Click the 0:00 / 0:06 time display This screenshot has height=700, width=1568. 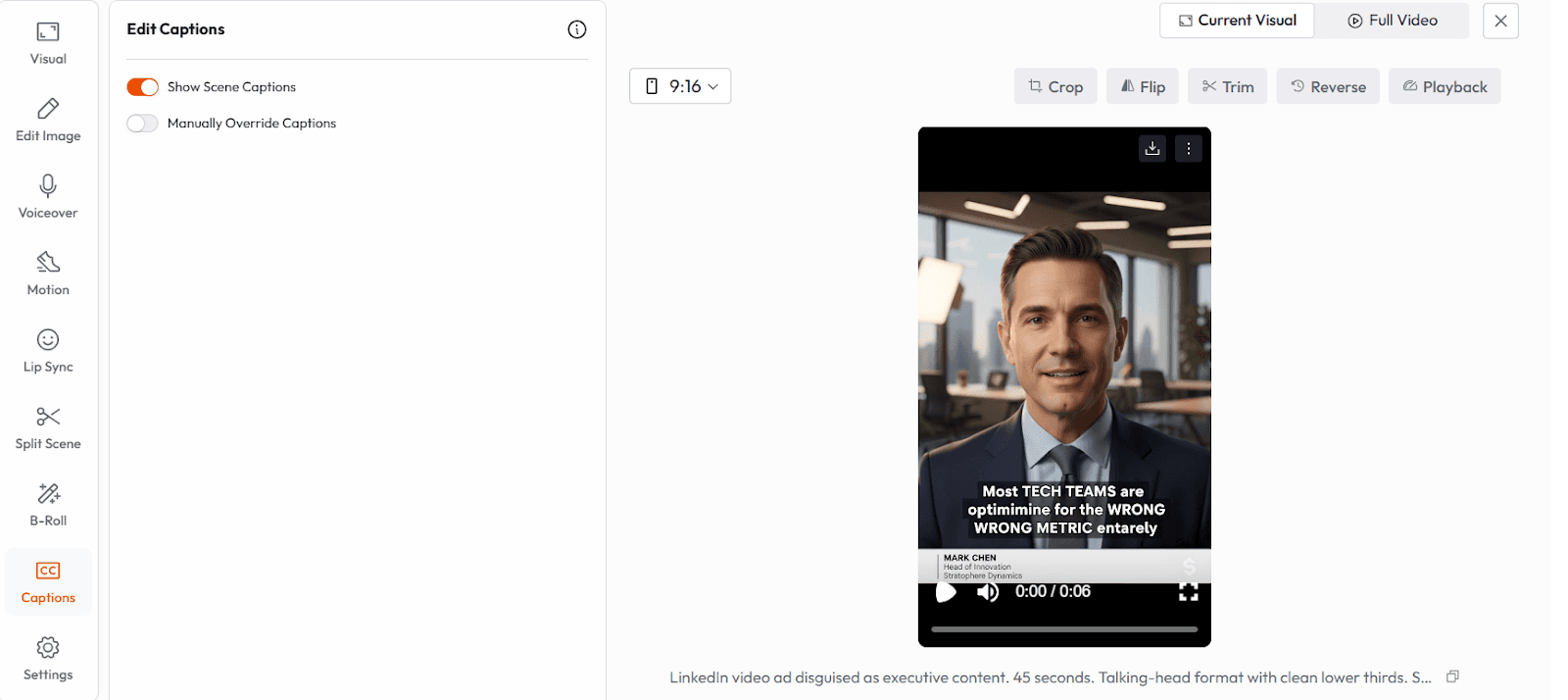[x=1053, y=592]
